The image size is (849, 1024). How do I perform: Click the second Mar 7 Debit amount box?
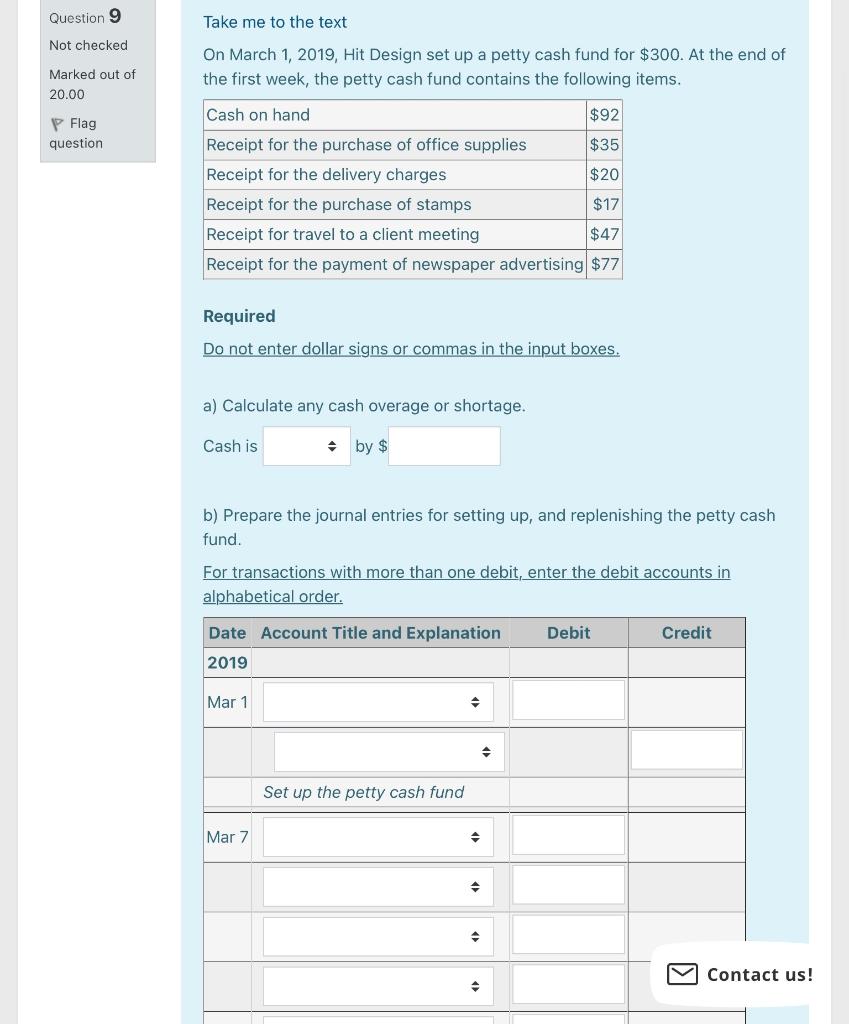coord(567,884)
